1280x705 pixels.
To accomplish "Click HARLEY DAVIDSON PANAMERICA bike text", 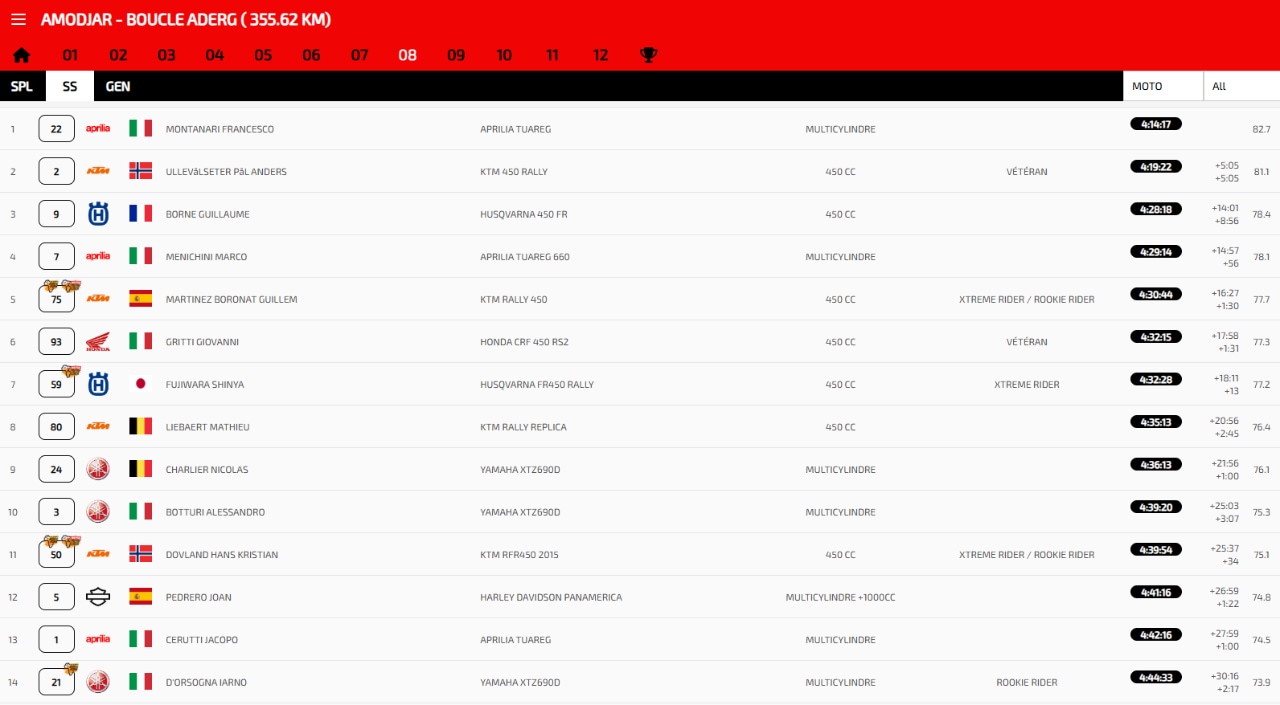I will click(551, 597).
